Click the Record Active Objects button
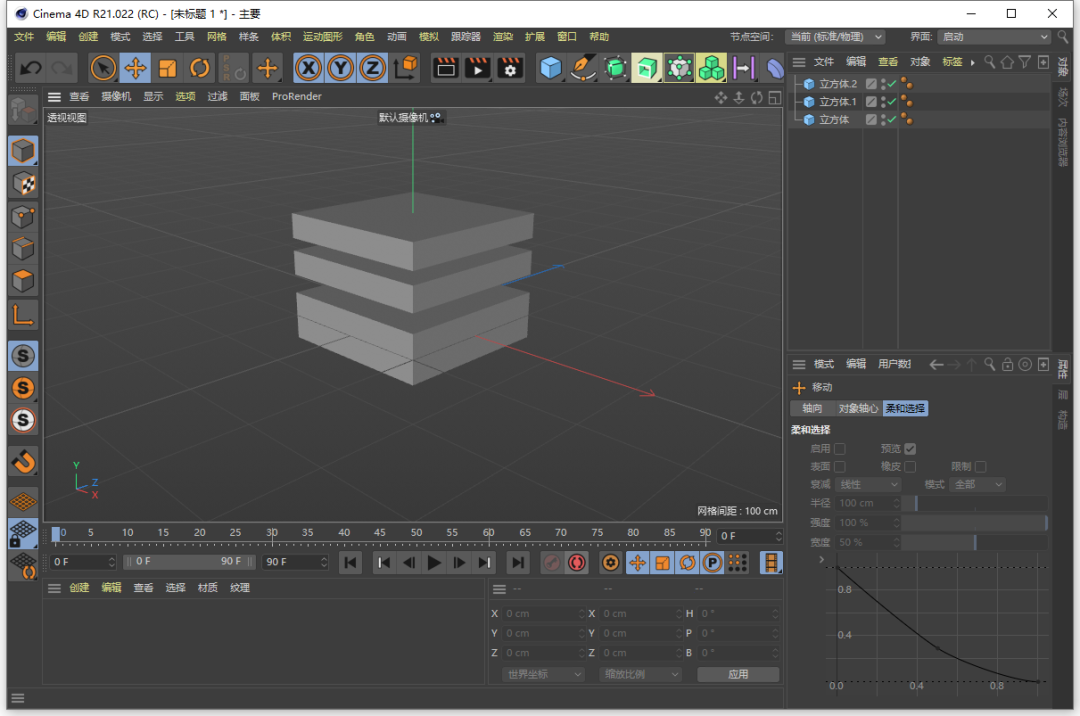Viewport: 1080px width, 716px height. point(552,562)
